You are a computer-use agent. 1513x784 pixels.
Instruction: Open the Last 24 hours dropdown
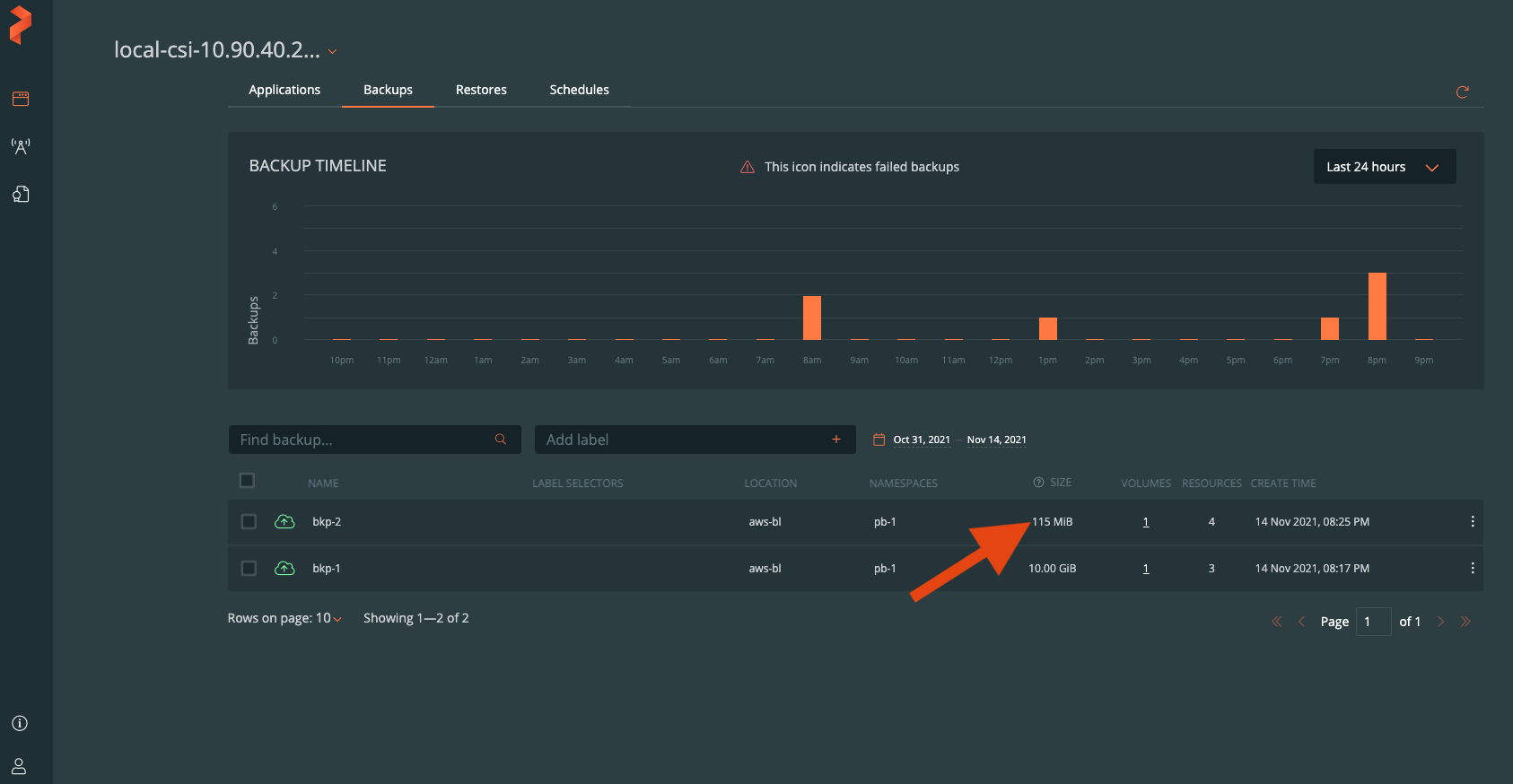(1385, 167)
